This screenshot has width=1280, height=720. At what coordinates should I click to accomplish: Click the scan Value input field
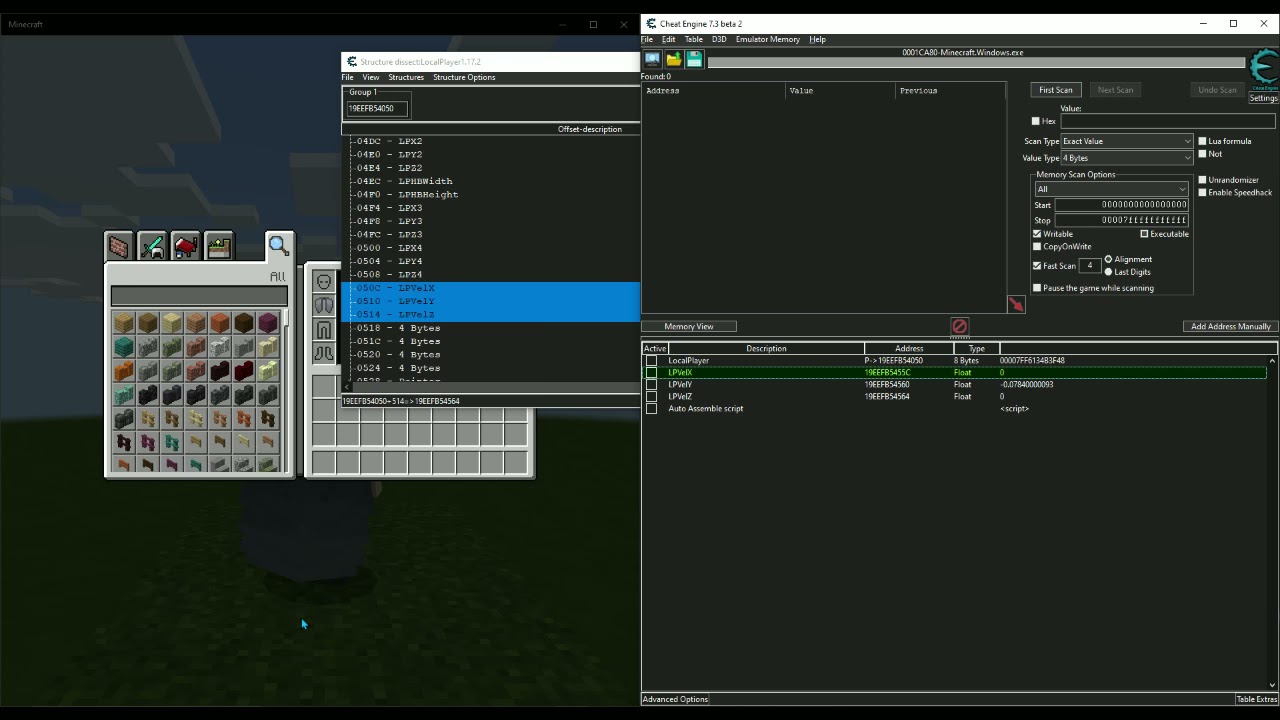coord(1167,121)
